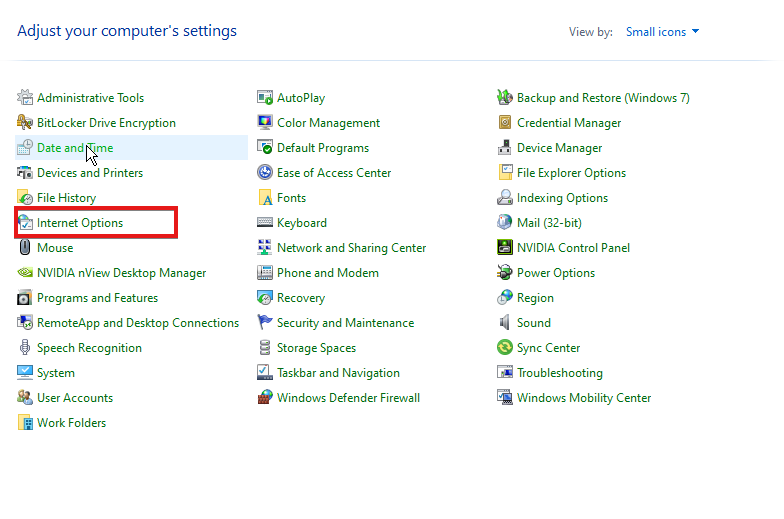Click the Power Options icon
This screenshot has height=519, width=784.
click(504, 272)
